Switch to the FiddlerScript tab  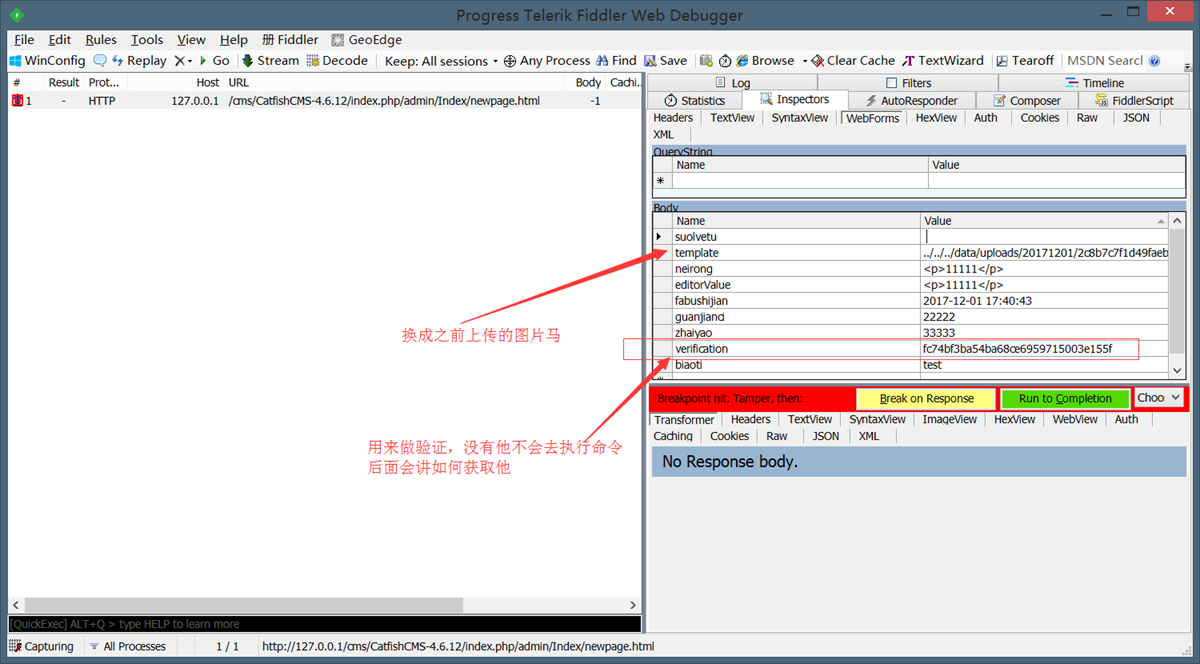click(1134, 100)
